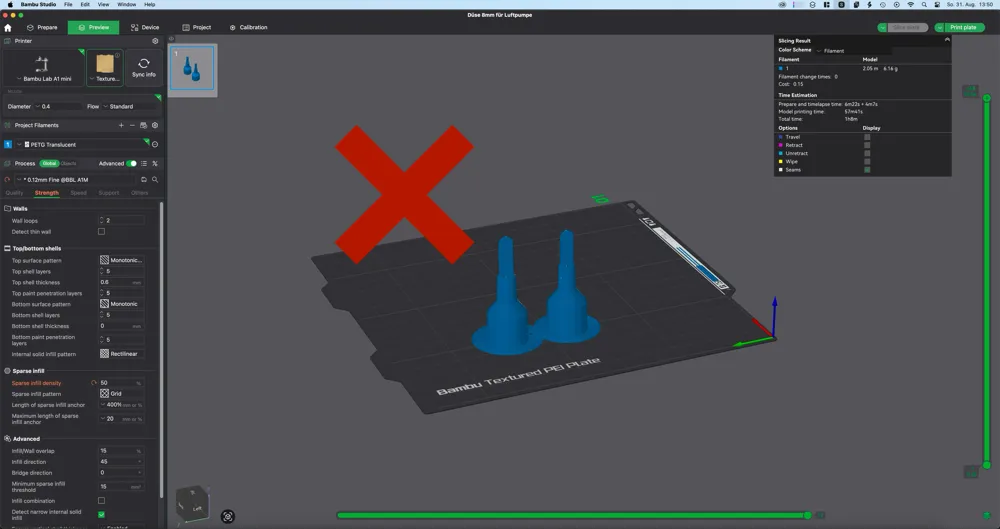Show Wipe display checkbox
Image resolution: width=1000 pixels, height=529 pixels.
(x=867, y=162)
